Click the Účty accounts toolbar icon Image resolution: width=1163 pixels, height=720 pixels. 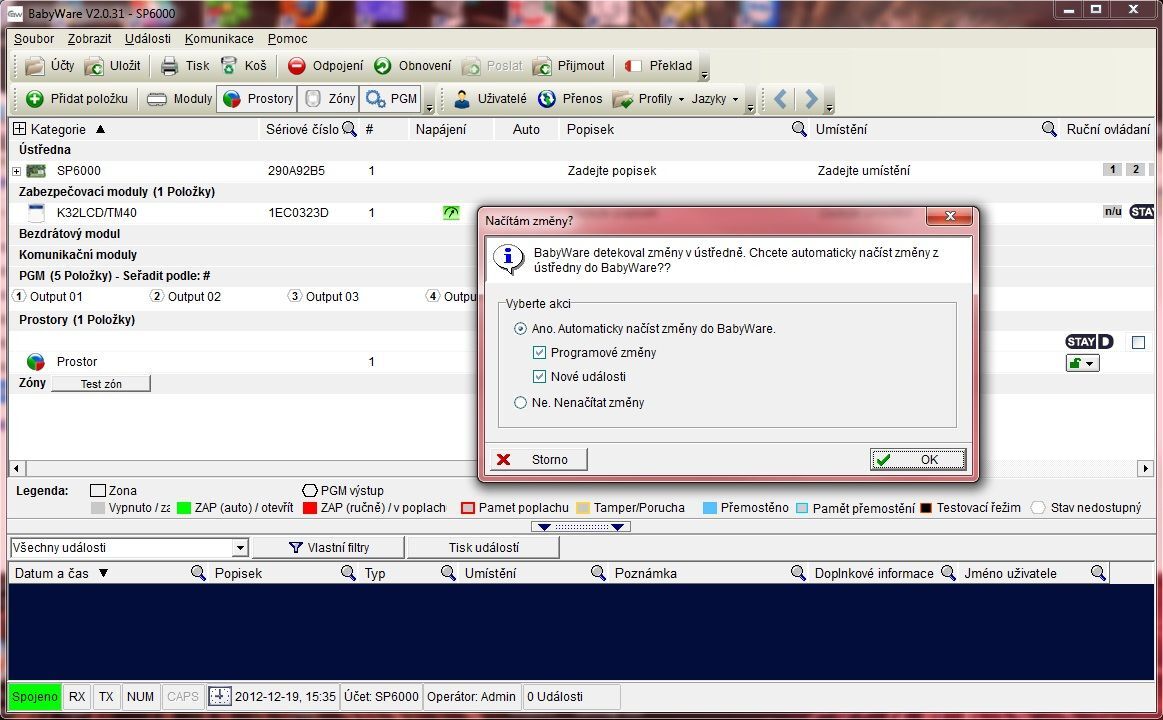pyautogui.click(x=36, y=66)
